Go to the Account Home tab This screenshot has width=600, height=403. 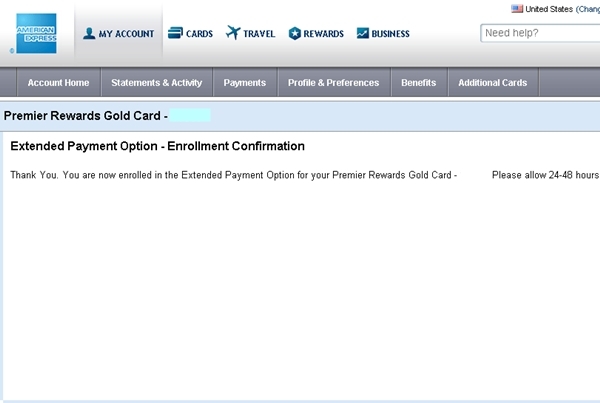[x=59, y=83]
